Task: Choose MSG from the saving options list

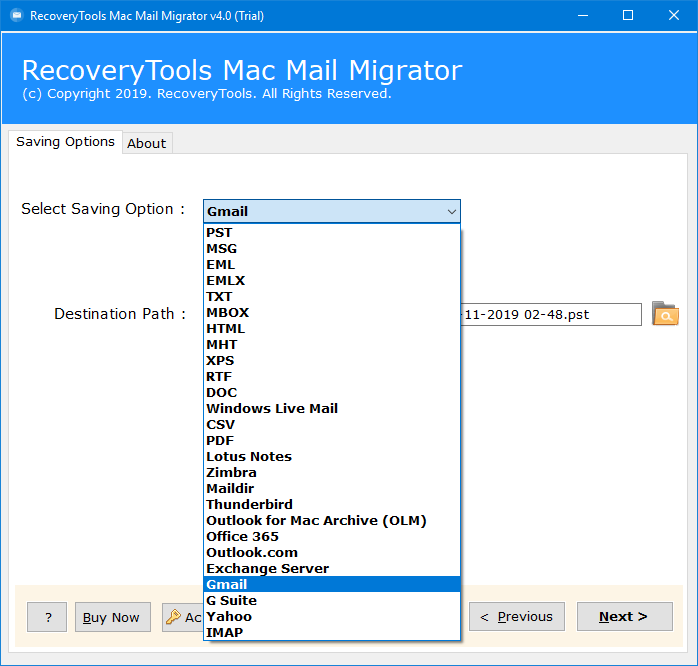Action: tap(332, 248)
